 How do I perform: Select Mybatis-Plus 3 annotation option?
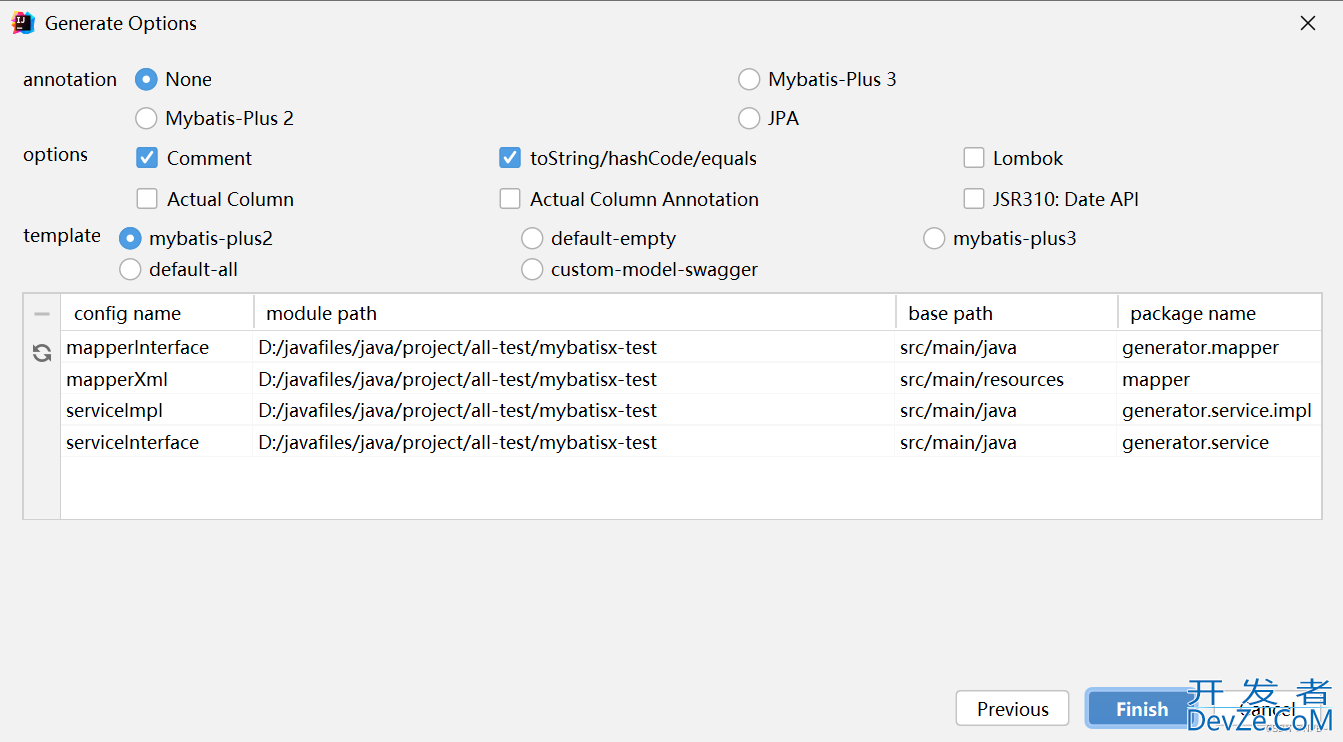[749, 79]
